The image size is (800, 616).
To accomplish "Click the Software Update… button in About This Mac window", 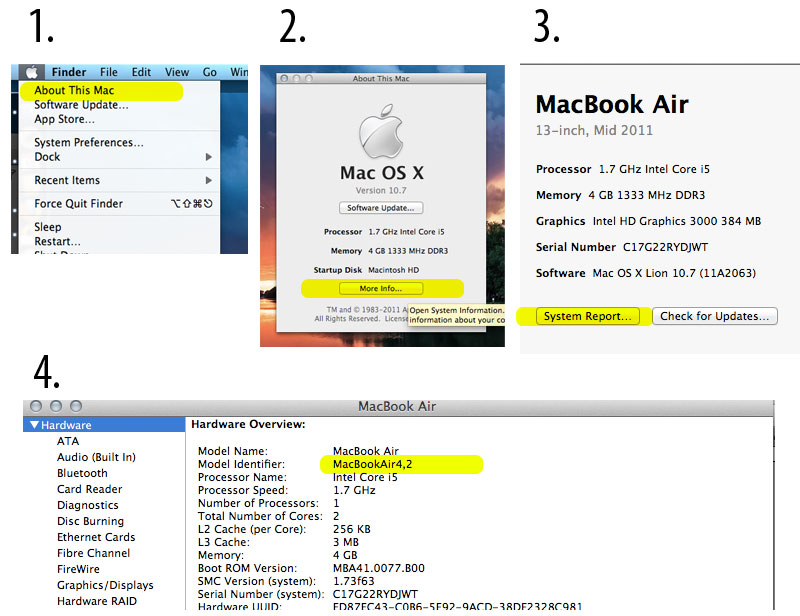I will pyautogui.click(x=381, y=208).
